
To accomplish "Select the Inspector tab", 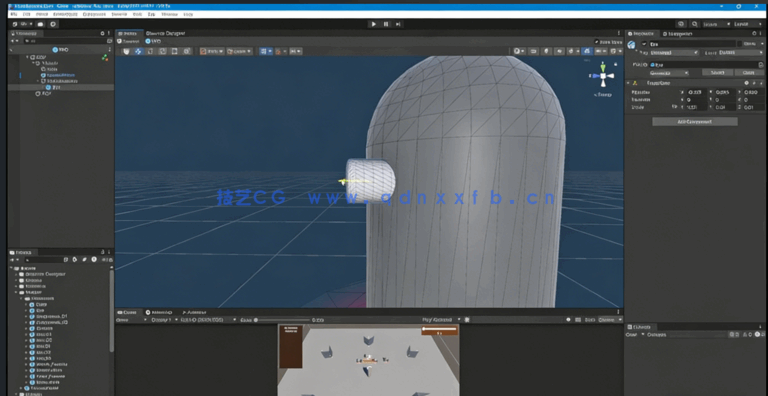I will click(x=641, y=33).
